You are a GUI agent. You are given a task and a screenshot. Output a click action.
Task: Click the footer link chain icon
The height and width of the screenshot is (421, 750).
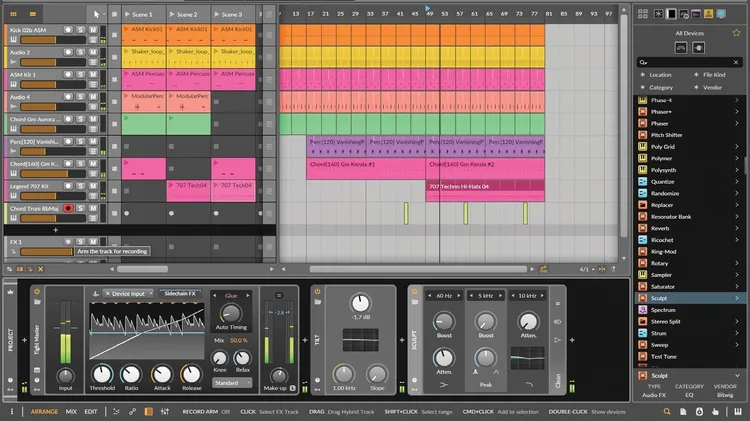tap(132, 411)
